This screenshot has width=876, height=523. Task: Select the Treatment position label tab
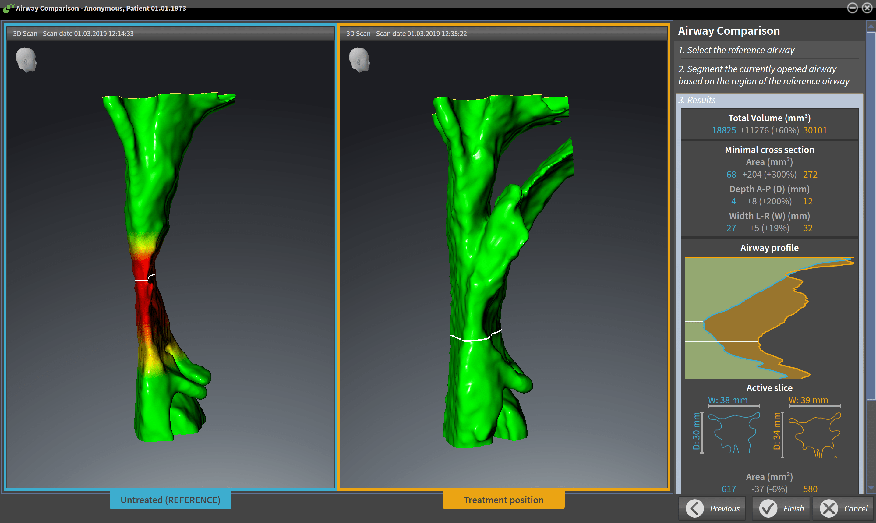coord(504,499)
